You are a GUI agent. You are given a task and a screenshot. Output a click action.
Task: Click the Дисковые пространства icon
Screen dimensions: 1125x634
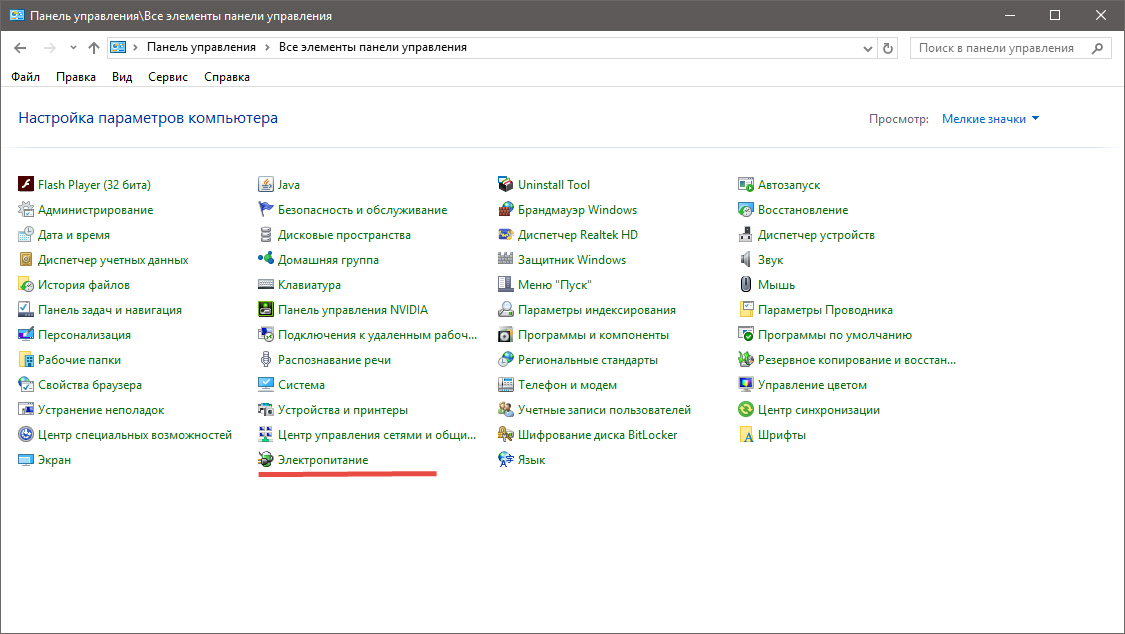pyautogui.click(x=265, y=235)
